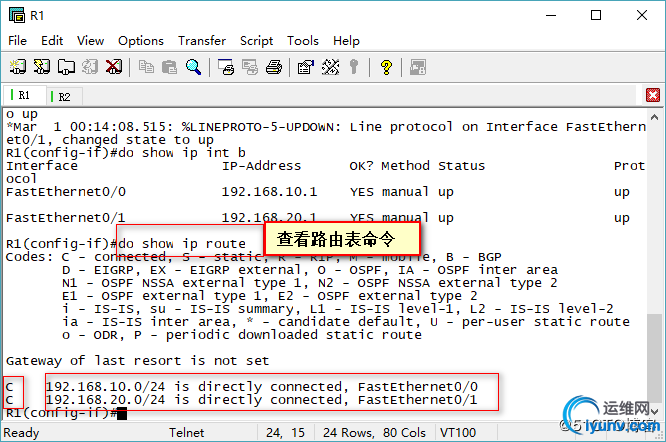Click the R1 window title icon
The image size is (666, 442).
pos(17,15)
